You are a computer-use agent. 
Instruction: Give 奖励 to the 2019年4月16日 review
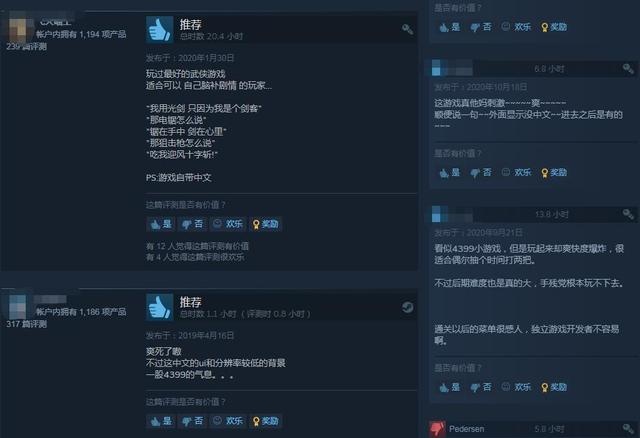[265, 421]
